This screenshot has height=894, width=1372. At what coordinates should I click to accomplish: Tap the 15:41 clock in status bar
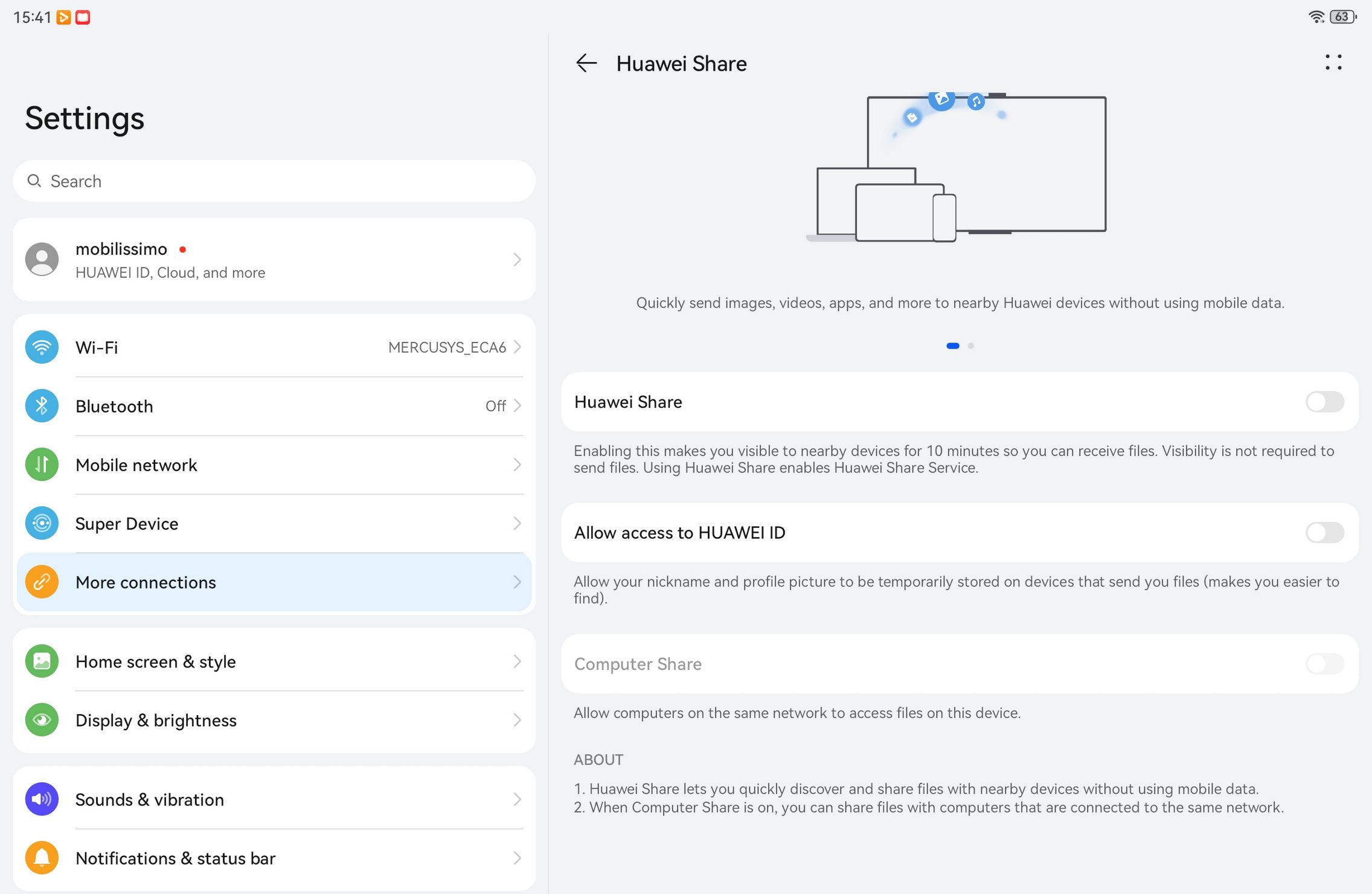coord(32,17)
